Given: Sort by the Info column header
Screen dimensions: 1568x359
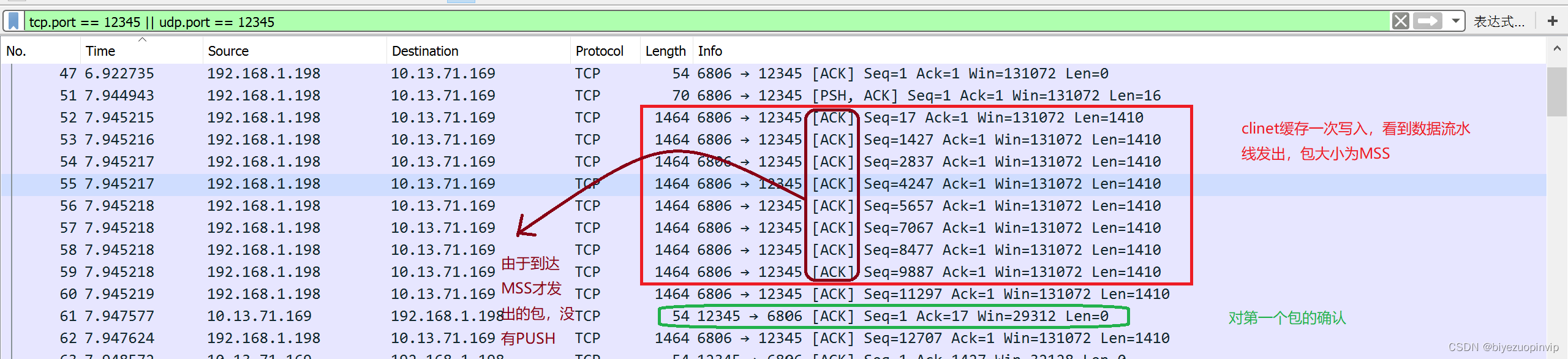Looking at the screenshot, I should click(x=1119, y=51).
